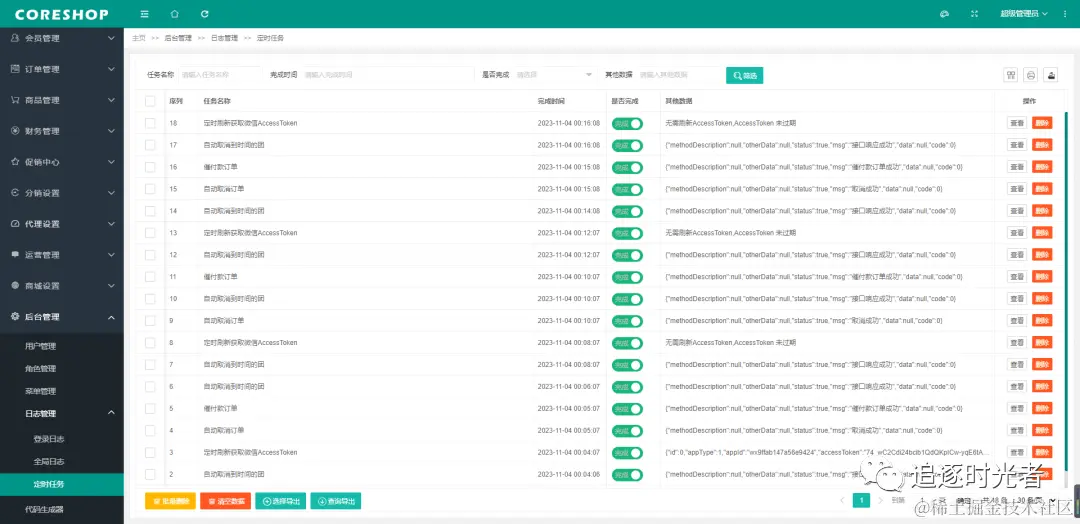The height and width of the screenshot is (524, 1080).
Task: Click the 商城设置 globe icon in sidebar
Action: (14, 286)
